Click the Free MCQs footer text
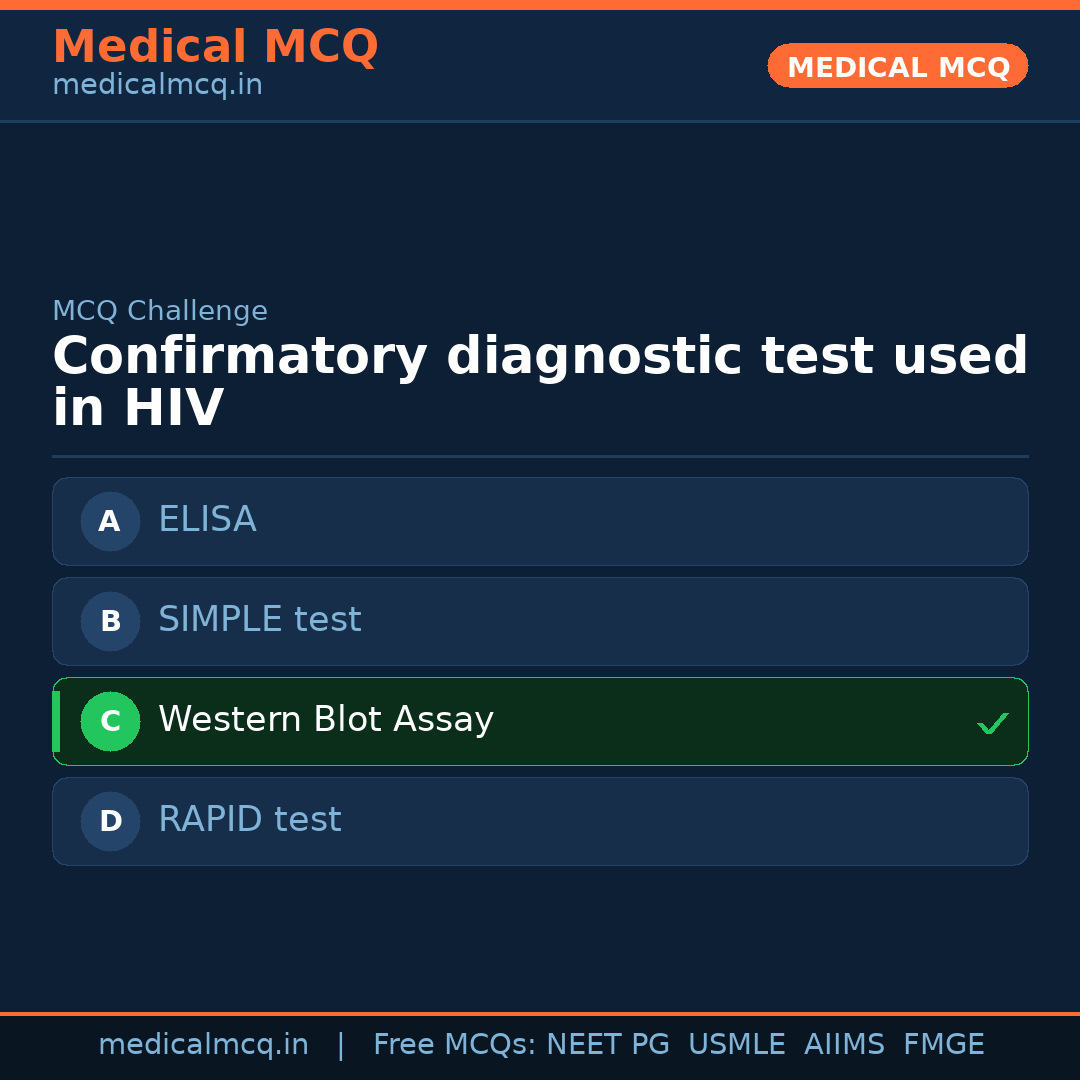1080x1080 pixels. (x=454, y=1045)
